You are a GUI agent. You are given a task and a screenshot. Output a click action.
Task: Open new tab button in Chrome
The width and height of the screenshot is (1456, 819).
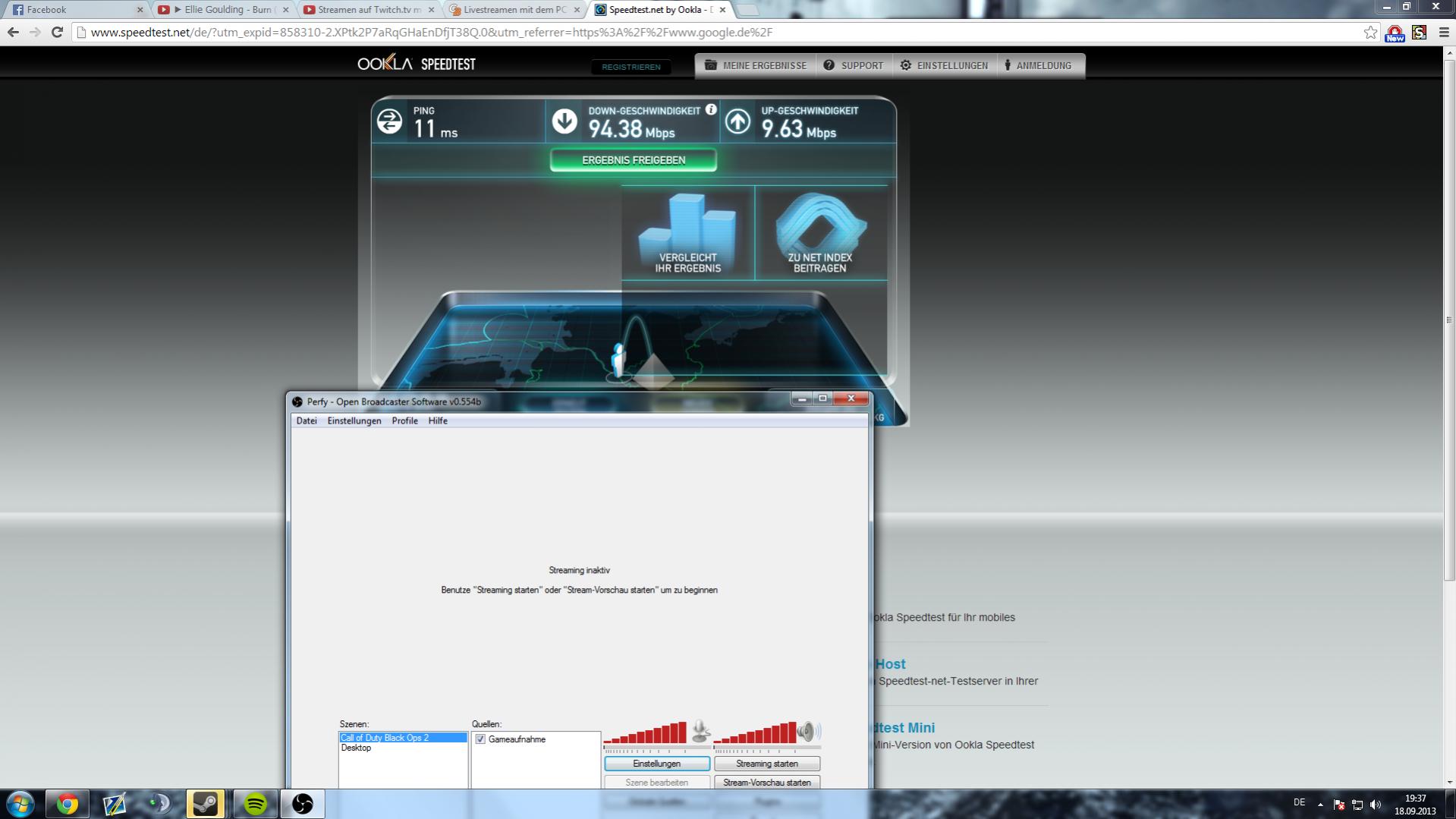pyautogui.click(x=747, y=10)
